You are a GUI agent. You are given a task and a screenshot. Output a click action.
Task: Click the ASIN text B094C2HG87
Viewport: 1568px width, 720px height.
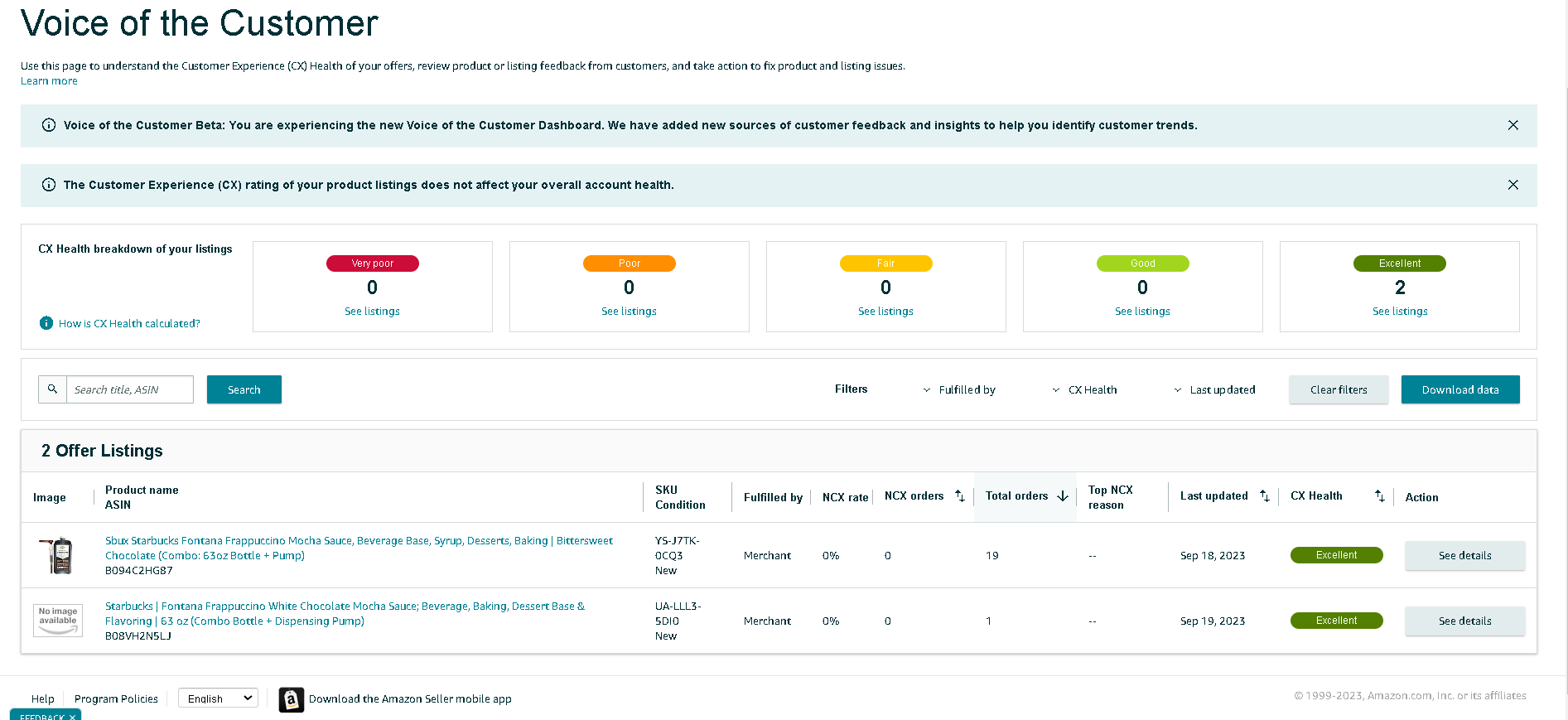tap(139, 571)
